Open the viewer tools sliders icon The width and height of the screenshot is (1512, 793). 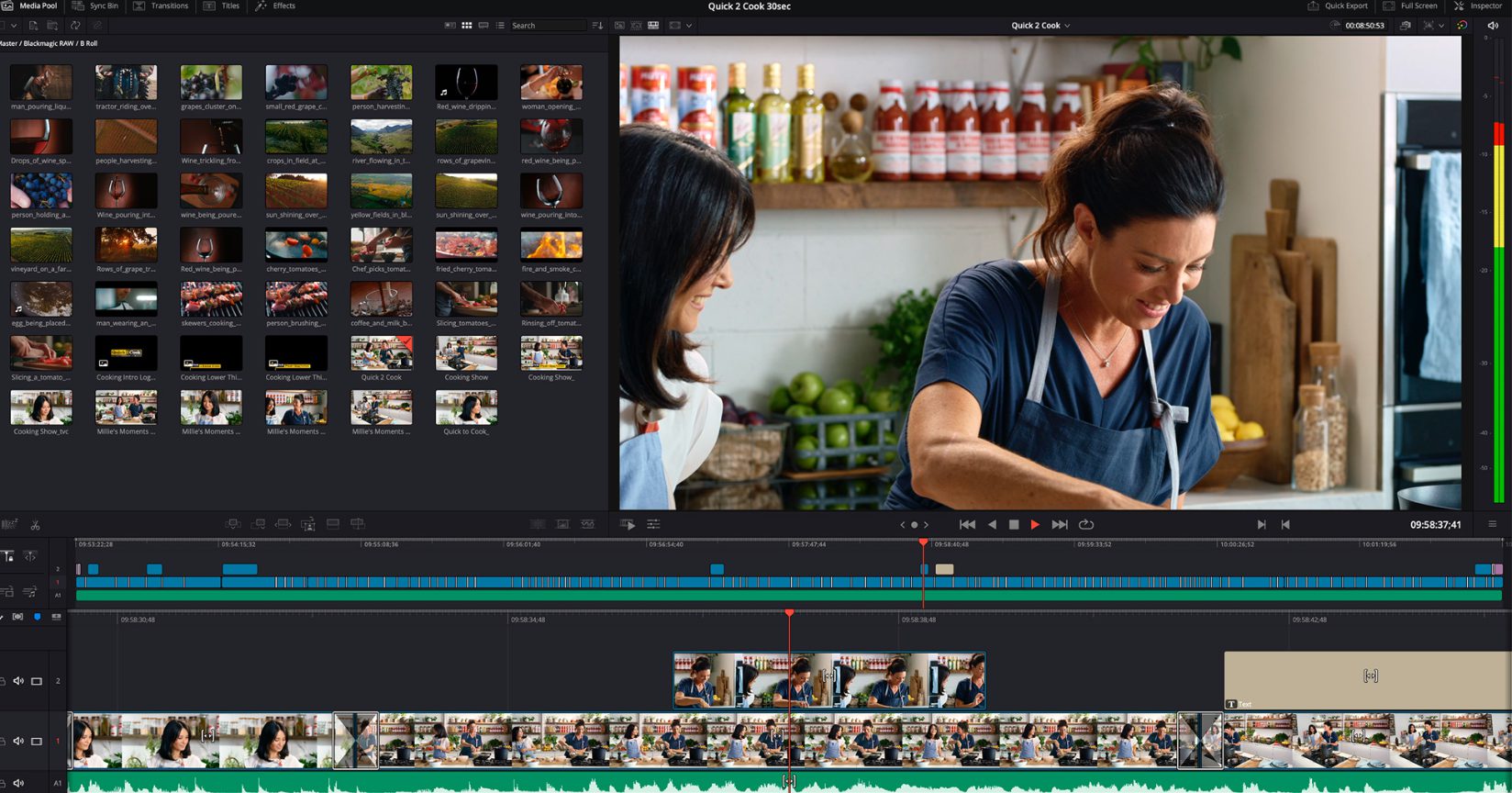coord(653,524)
